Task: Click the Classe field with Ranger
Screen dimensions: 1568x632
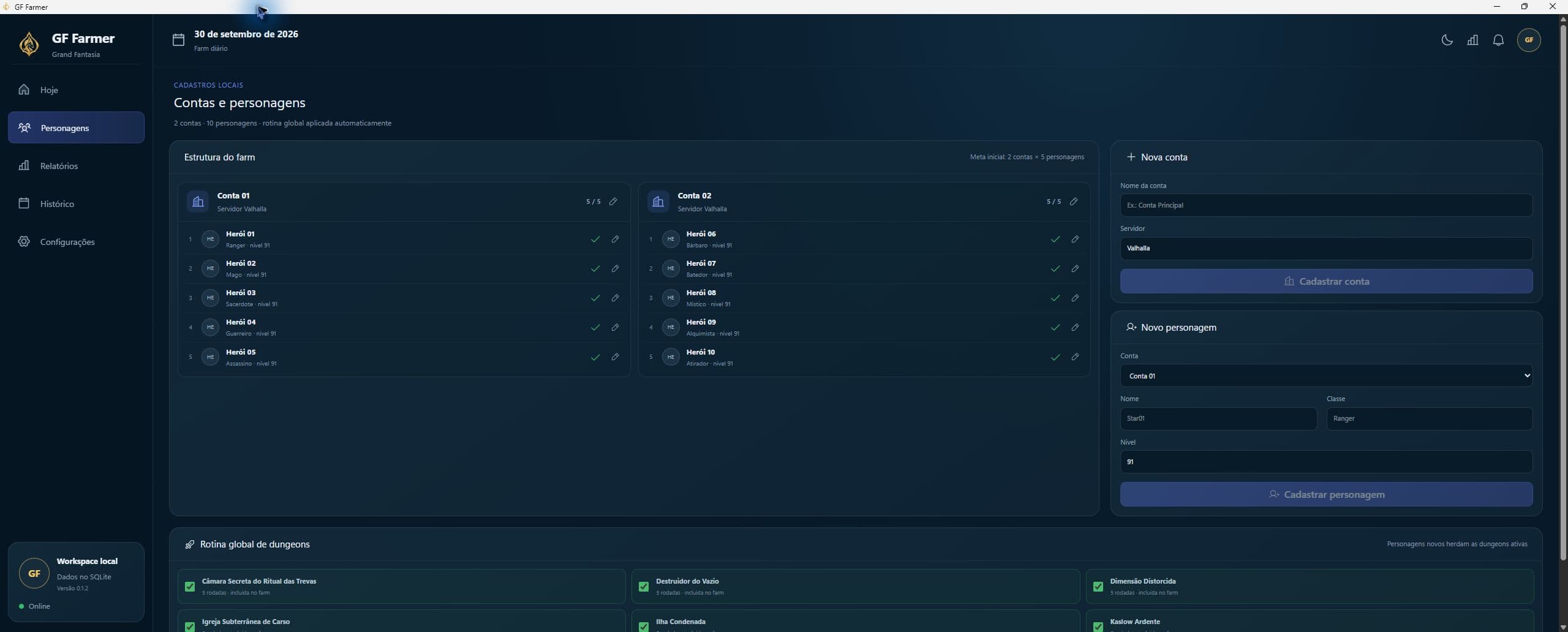Action: [1430, 419]
